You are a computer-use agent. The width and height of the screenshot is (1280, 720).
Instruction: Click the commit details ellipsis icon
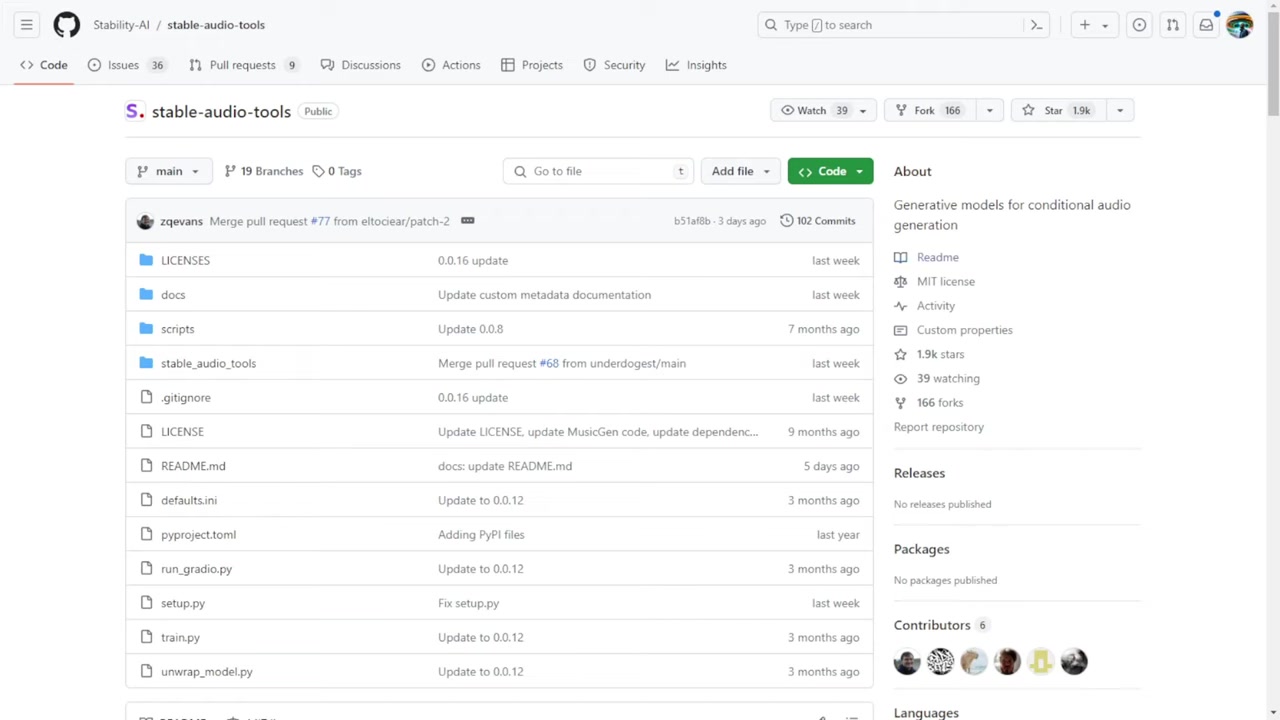(467, 221)
